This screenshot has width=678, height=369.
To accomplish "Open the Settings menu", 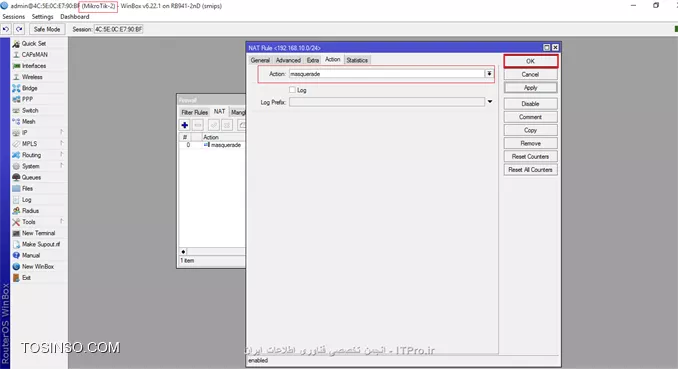I will (42, 16).
